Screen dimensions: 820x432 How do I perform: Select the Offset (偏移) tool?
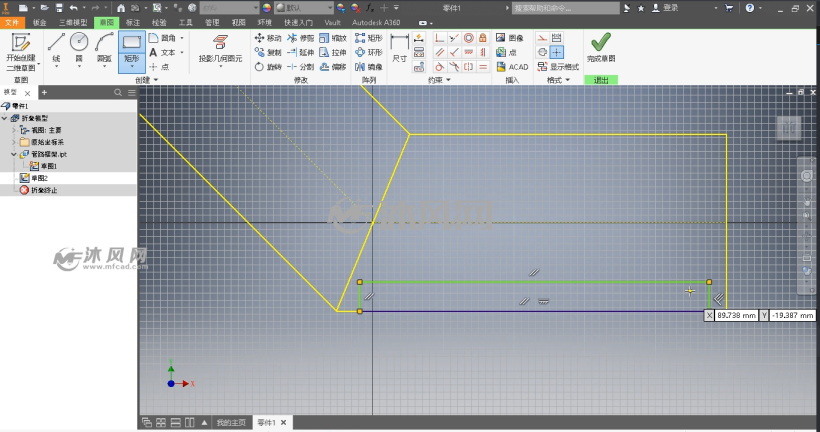(333, 66)
